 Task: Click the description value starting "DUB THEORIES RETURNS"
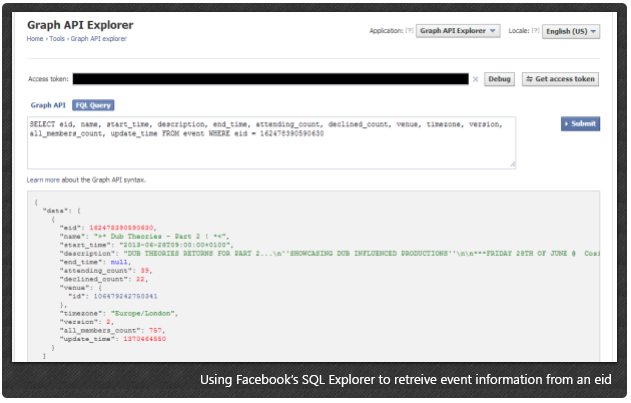click(x=361, y=254)
